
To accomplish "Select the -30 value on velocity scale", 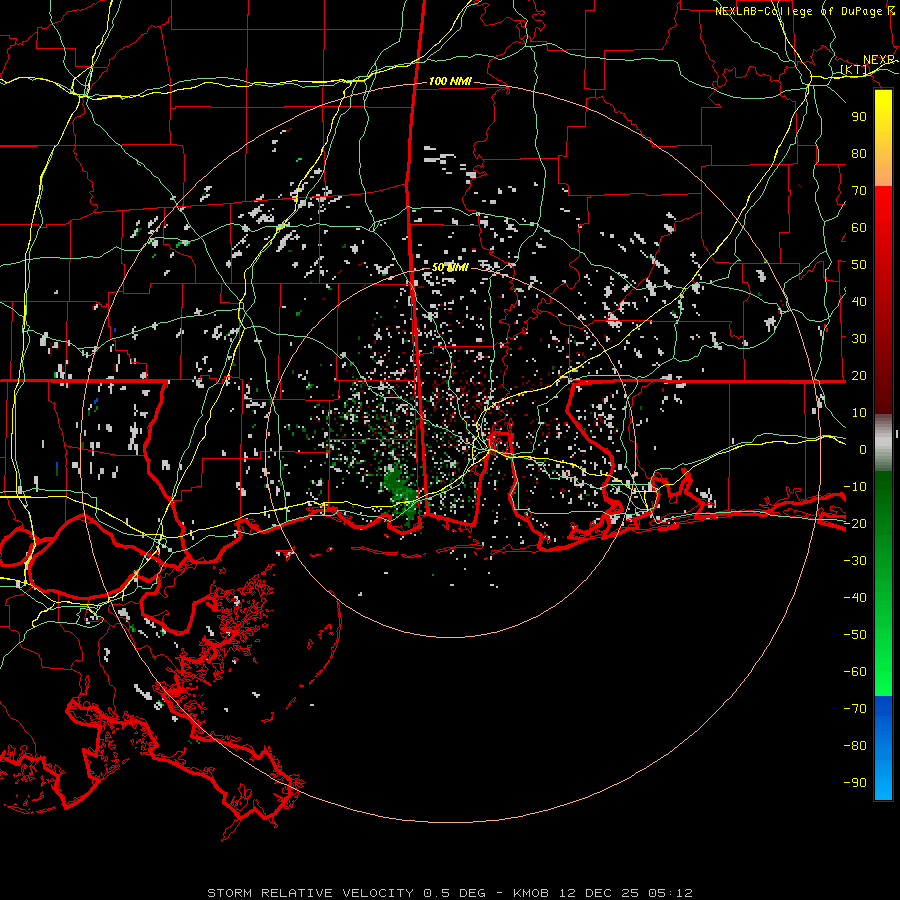I will click(x=855, y=561).
